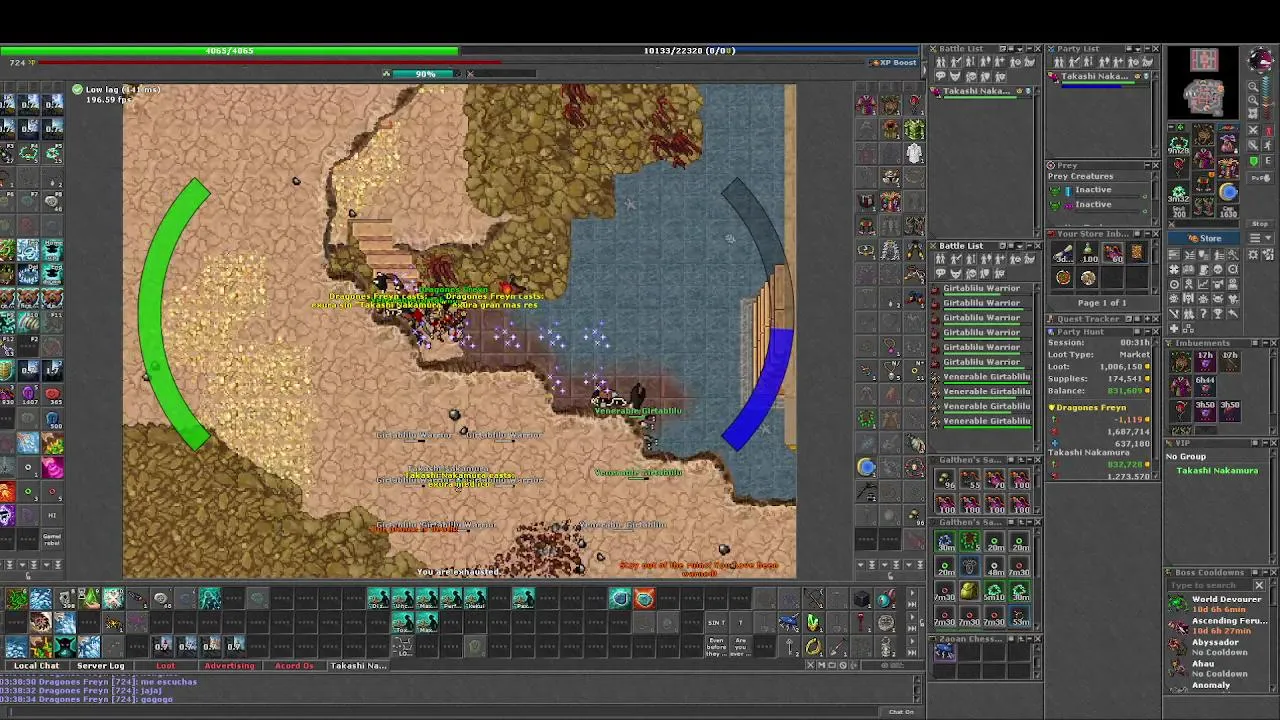Minimize Your Store Inbox panel

[x=1147, y=234]
